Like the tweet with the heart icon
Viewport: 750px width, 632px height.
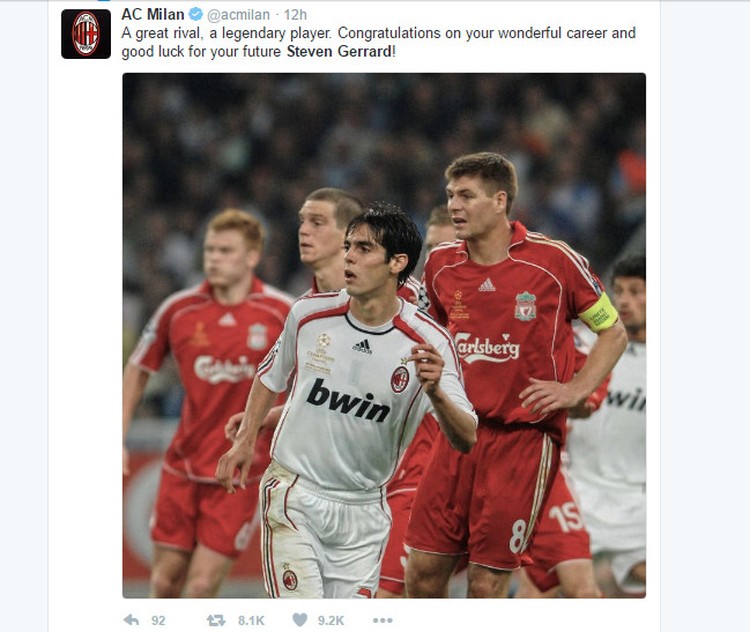click(300, 620)
